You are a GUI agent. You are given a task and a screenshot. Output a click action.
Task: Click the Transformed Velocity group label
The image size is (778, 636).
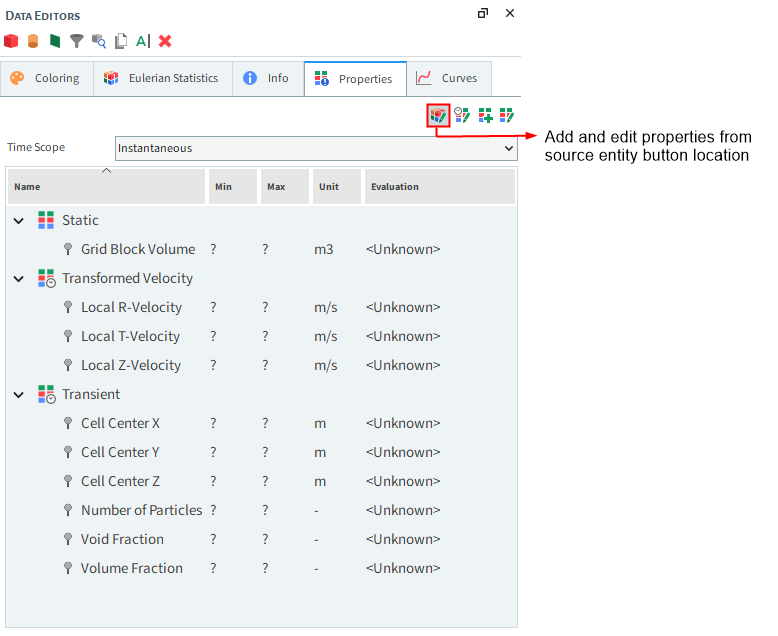(x=128, y=278)
